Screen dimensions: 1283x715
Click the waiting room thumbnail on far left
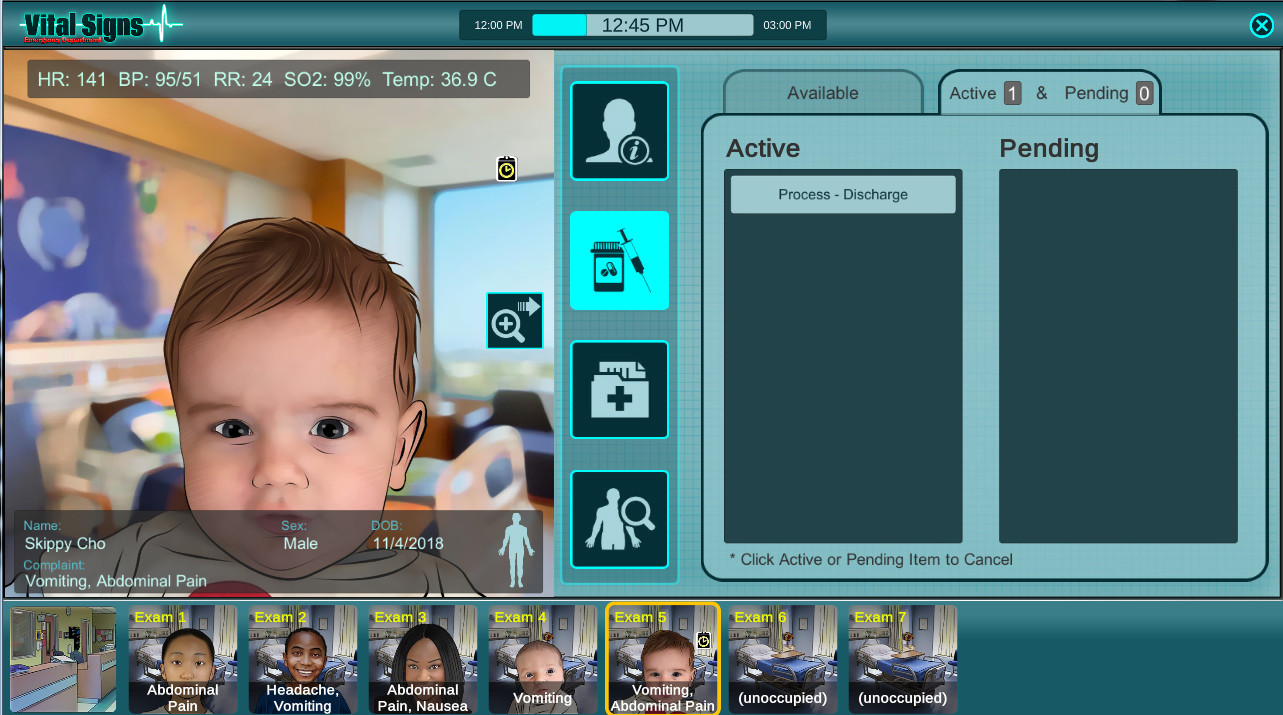point(62,658)
